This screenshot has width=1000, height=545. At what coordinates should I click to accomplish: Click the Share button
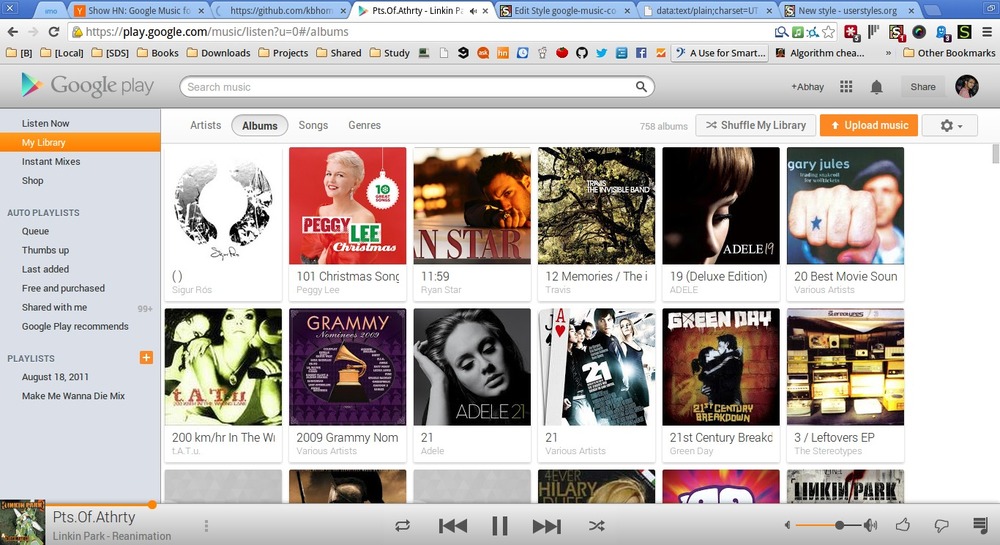(x=923, y=87)
